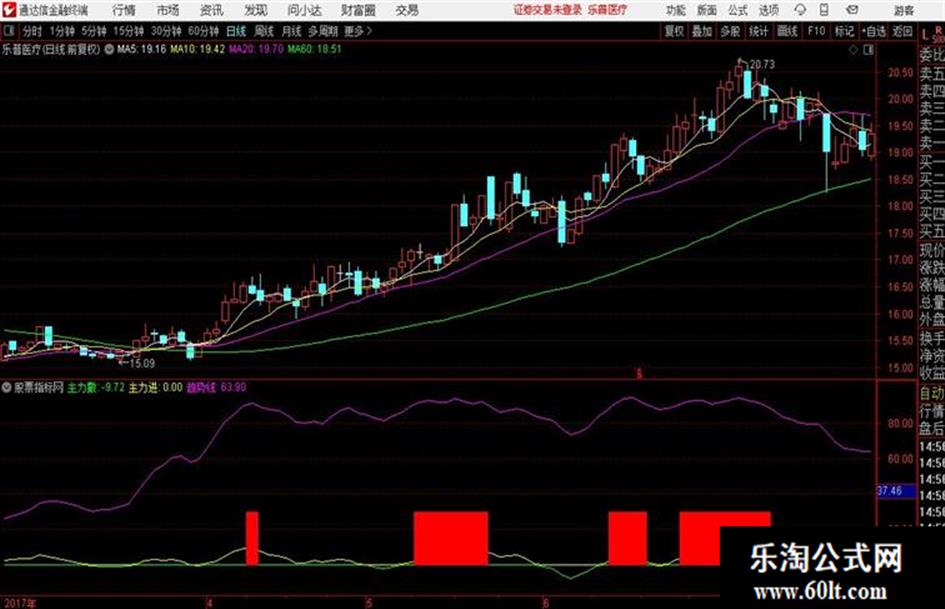Click the MA10: 19.42 indicator label
Image resolution: width=945 pixels, height=609 pixels.
coord(197,49)
